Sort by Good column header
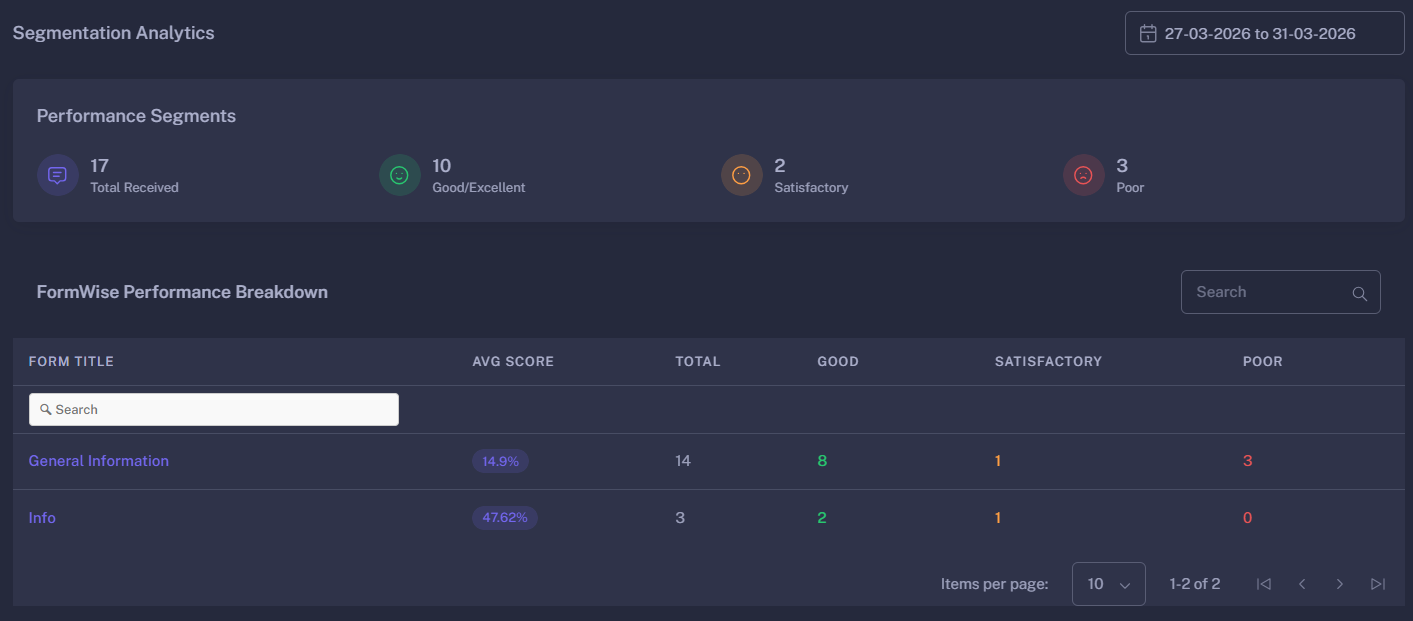The height and width of the screenshot is (621, 1413). point(838,361)
